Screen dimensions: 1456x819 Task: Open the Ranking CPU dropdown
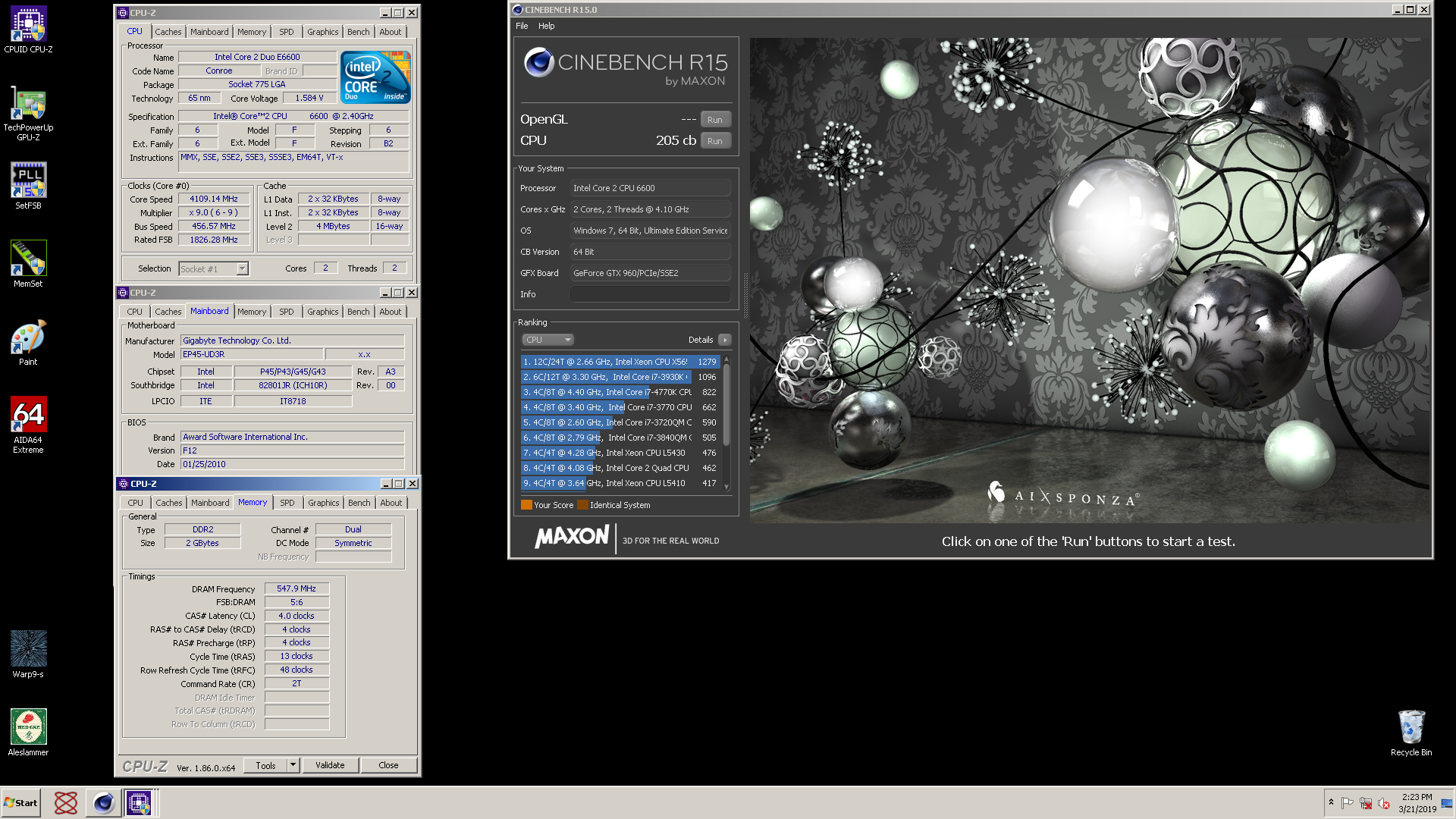[548, 340]
